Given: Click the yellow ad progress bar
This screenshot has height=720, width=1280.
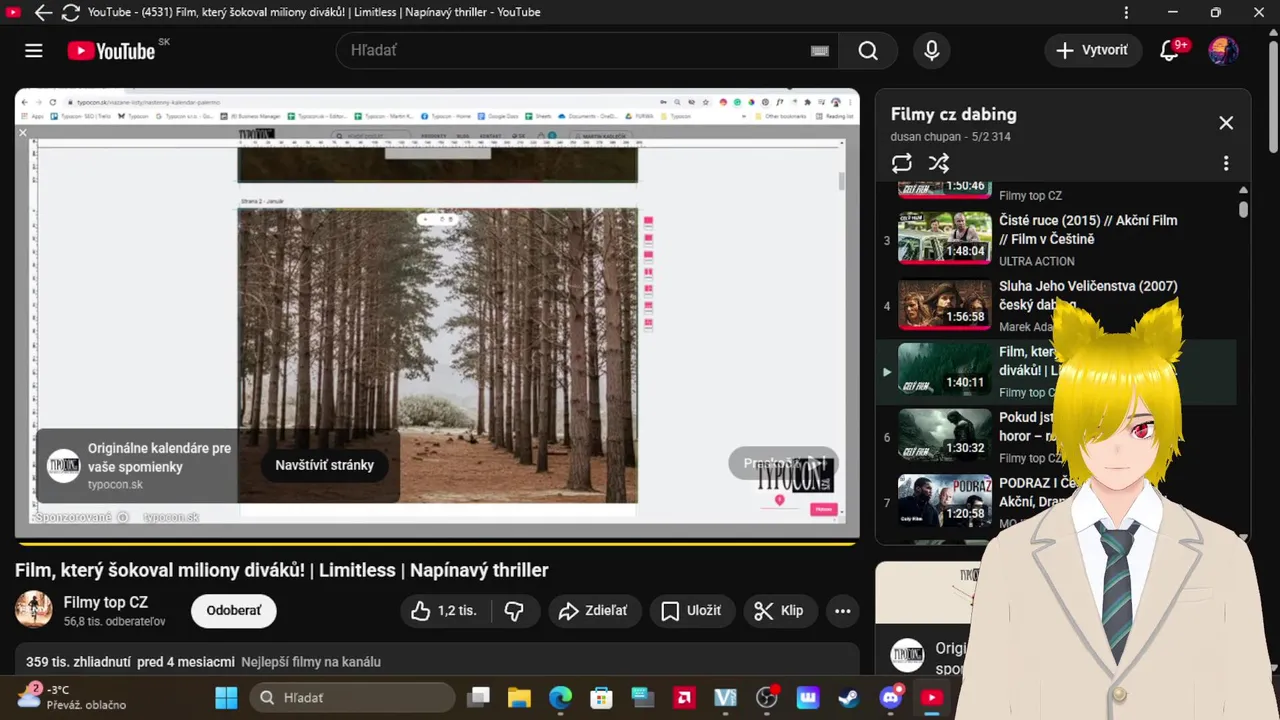Looking at the screenshot, I should 437,543.
